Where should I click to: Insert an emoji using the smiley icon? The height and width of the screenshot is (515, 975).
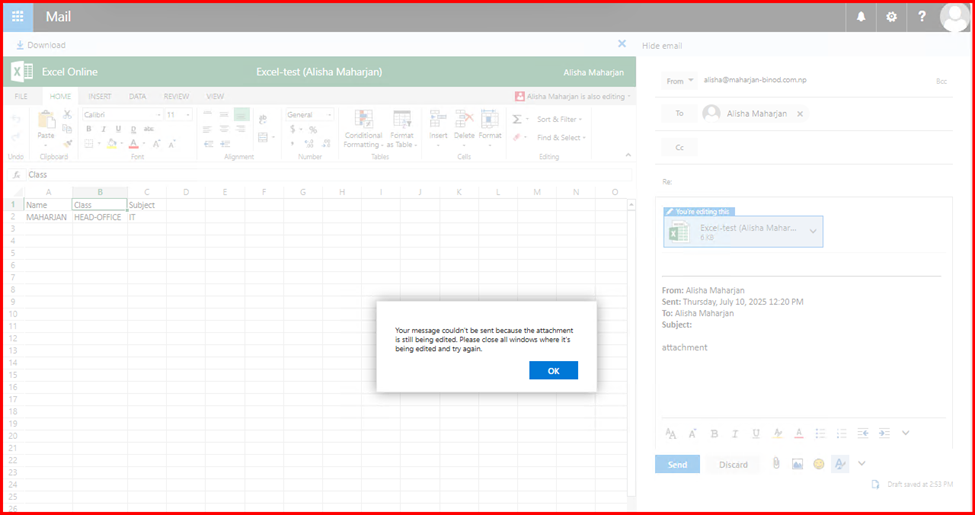819,464
